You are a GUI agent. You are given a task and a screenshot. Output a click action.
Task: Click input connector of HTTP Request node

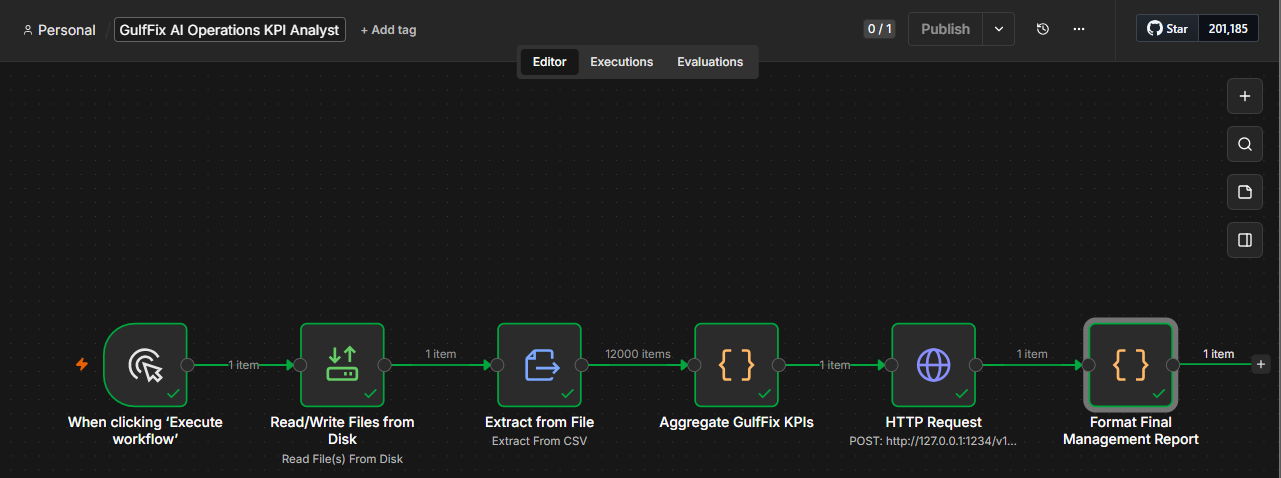pyautogui.click(x=891, y=365)
